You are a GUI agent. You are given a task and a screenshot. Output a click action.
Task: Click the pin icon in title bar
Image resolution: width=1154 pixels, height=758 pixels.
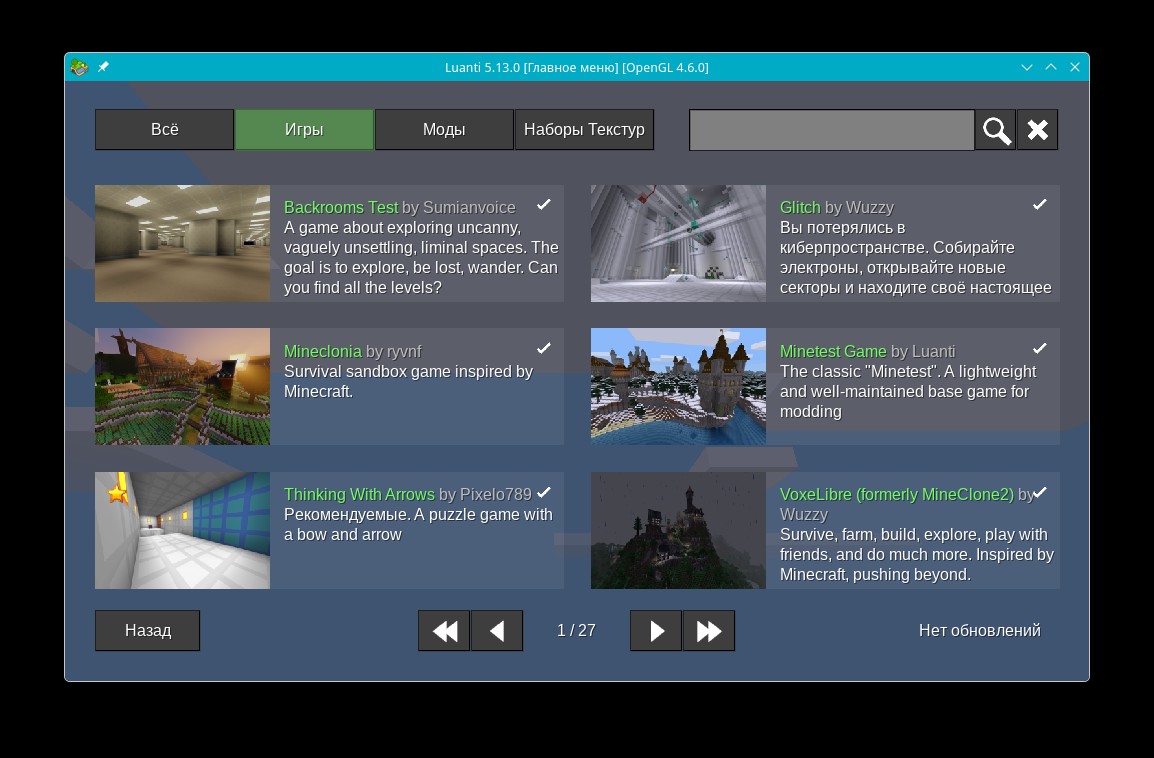(x=103, y=67)
